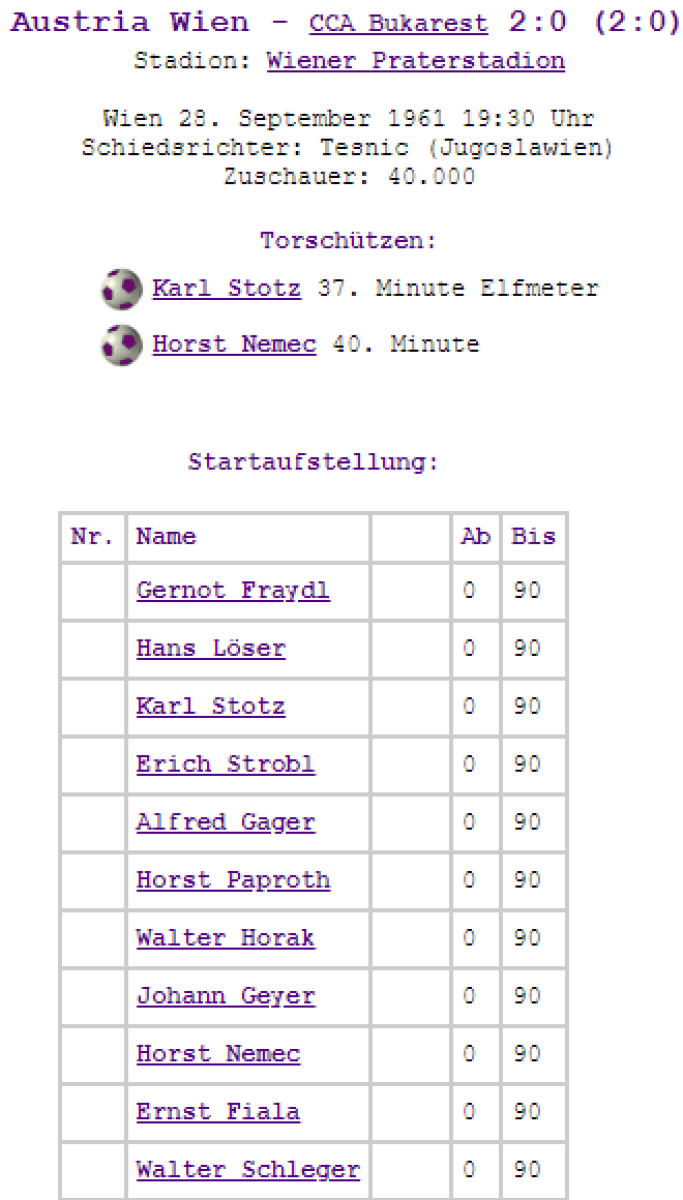This screenshot has width=683, height=1200.
Task: Open Erich Strobl player page
Action: [226, 765]
